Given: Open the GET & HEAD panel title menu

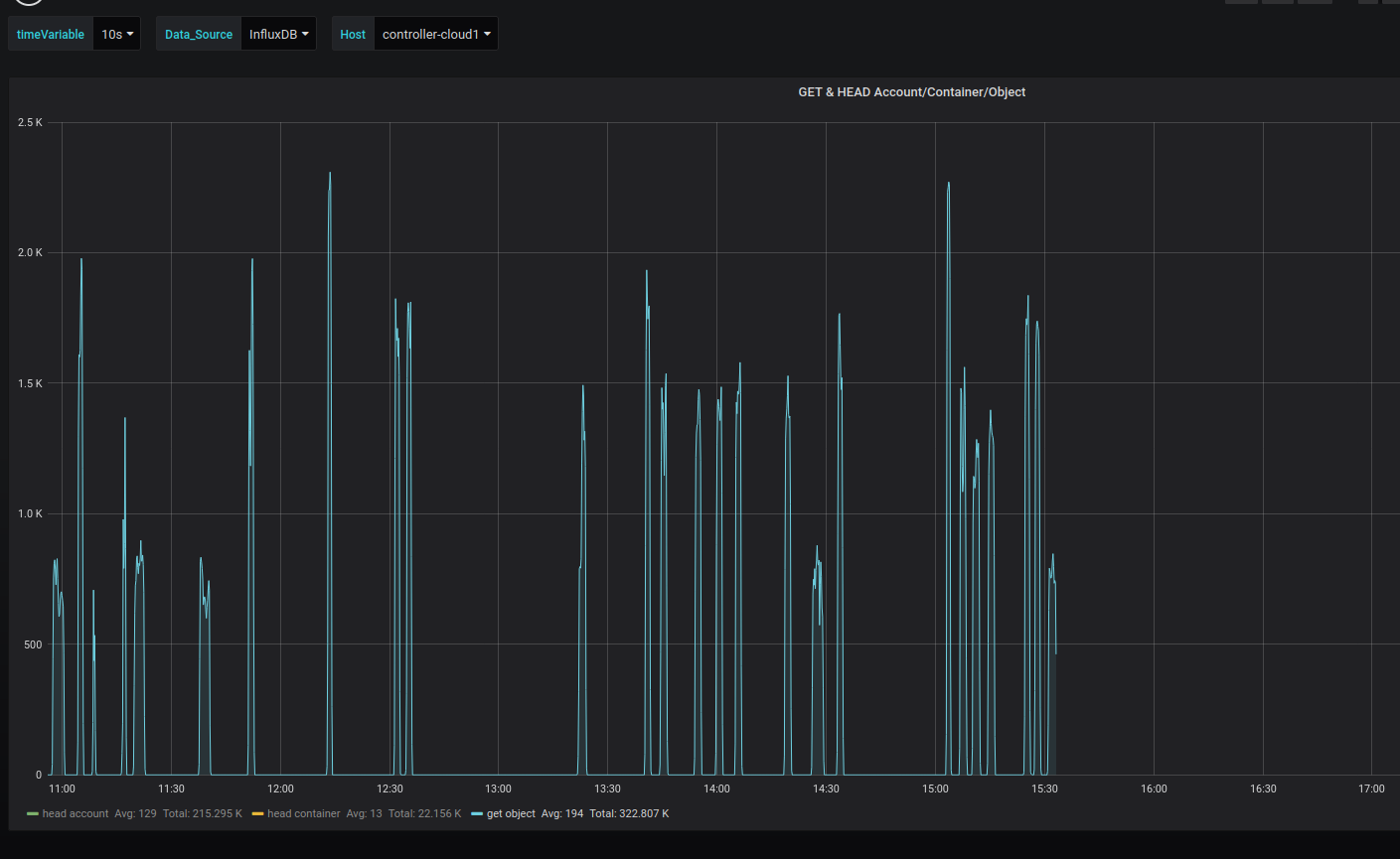Looking at the screenshot, I should click(911, 92).
